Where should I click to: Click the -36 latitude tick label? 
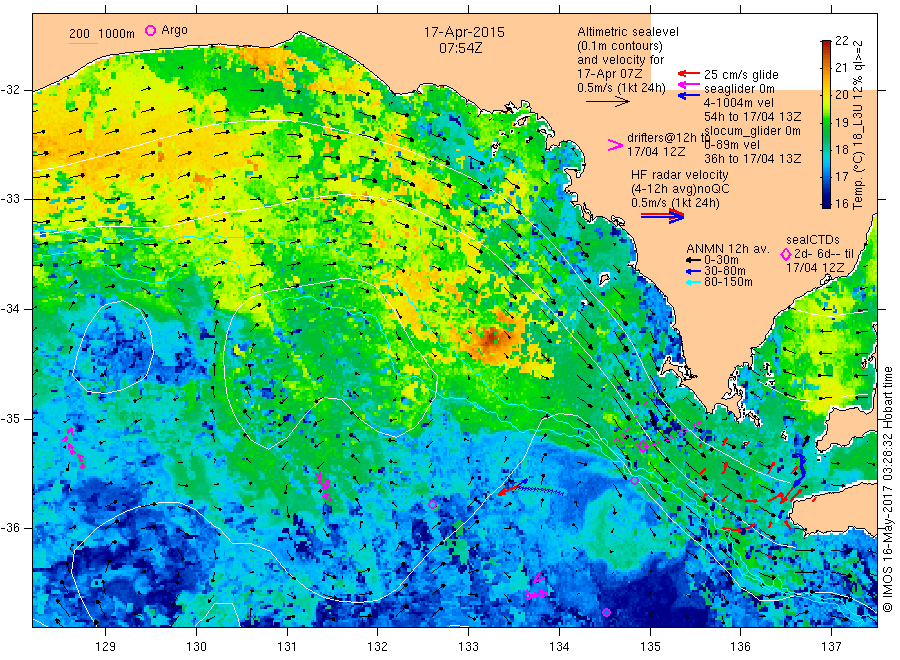[x=10, y=527]
